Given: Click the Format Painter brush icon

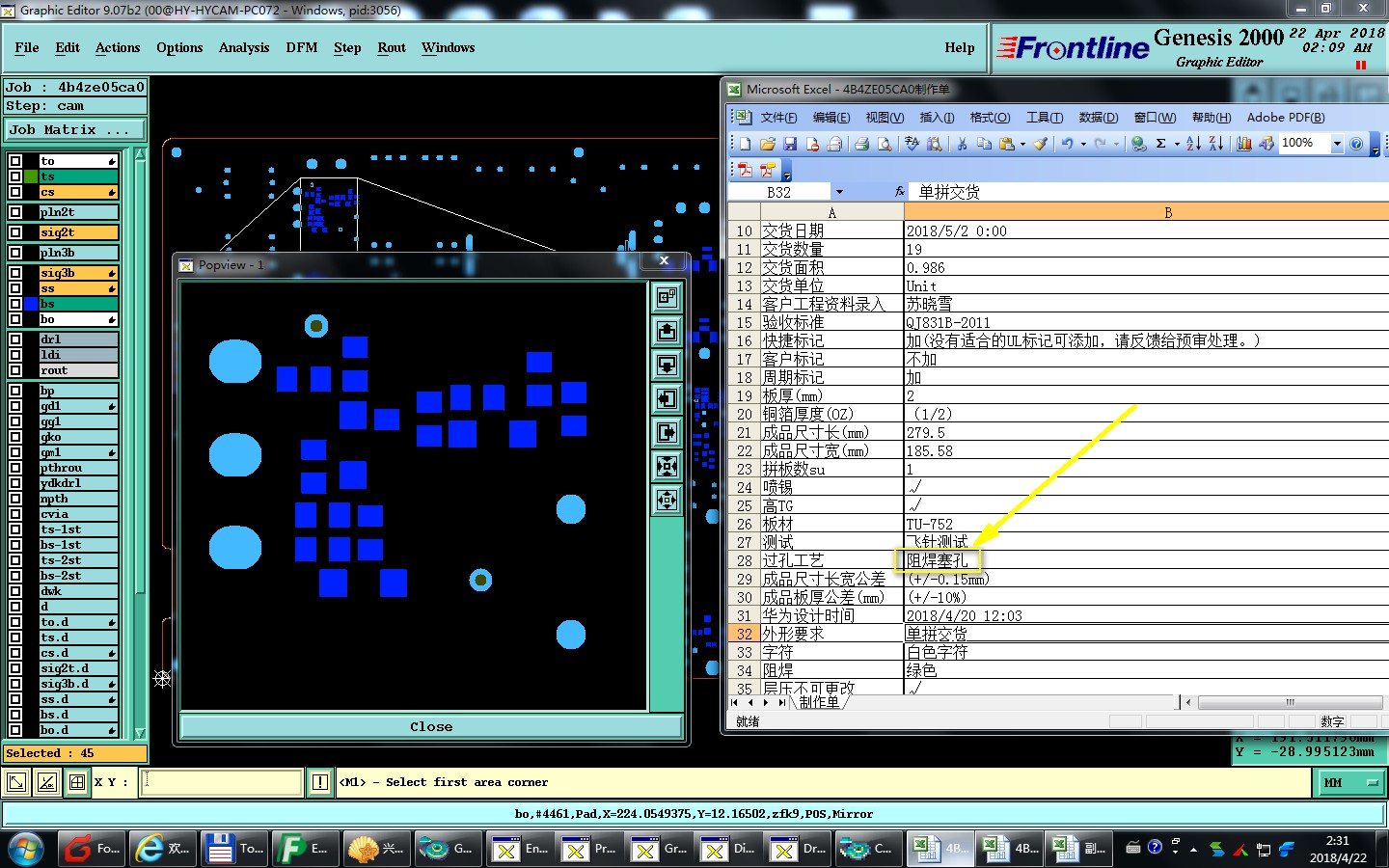Looking at the screenshot, I should [x=1040, y=144].
